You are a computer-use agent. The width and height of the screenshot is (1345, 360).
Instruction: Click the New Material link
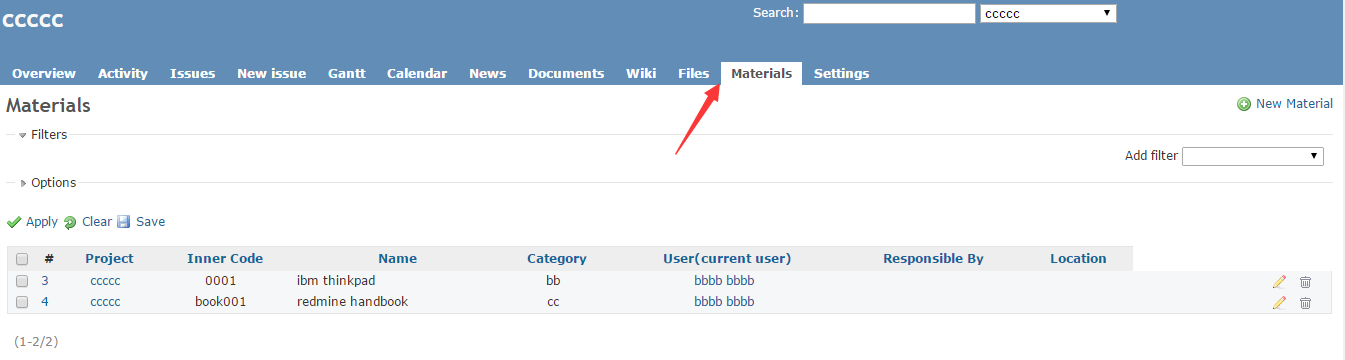[x=1294, y=104]
